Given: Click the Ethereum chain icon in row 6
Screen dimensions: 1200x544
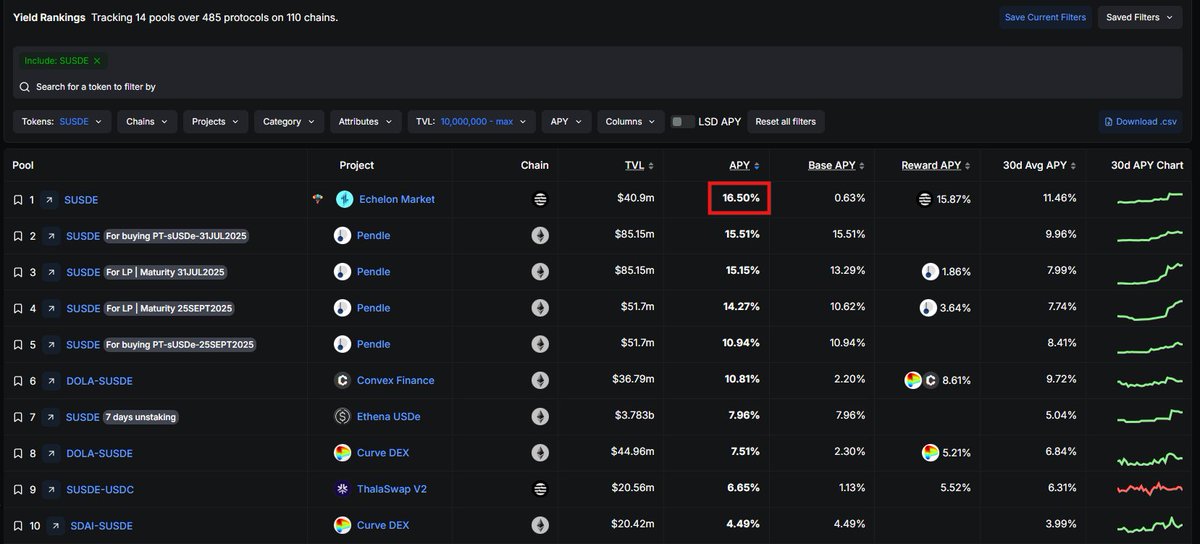Looking at the screenshot, I should click(540, 380).
